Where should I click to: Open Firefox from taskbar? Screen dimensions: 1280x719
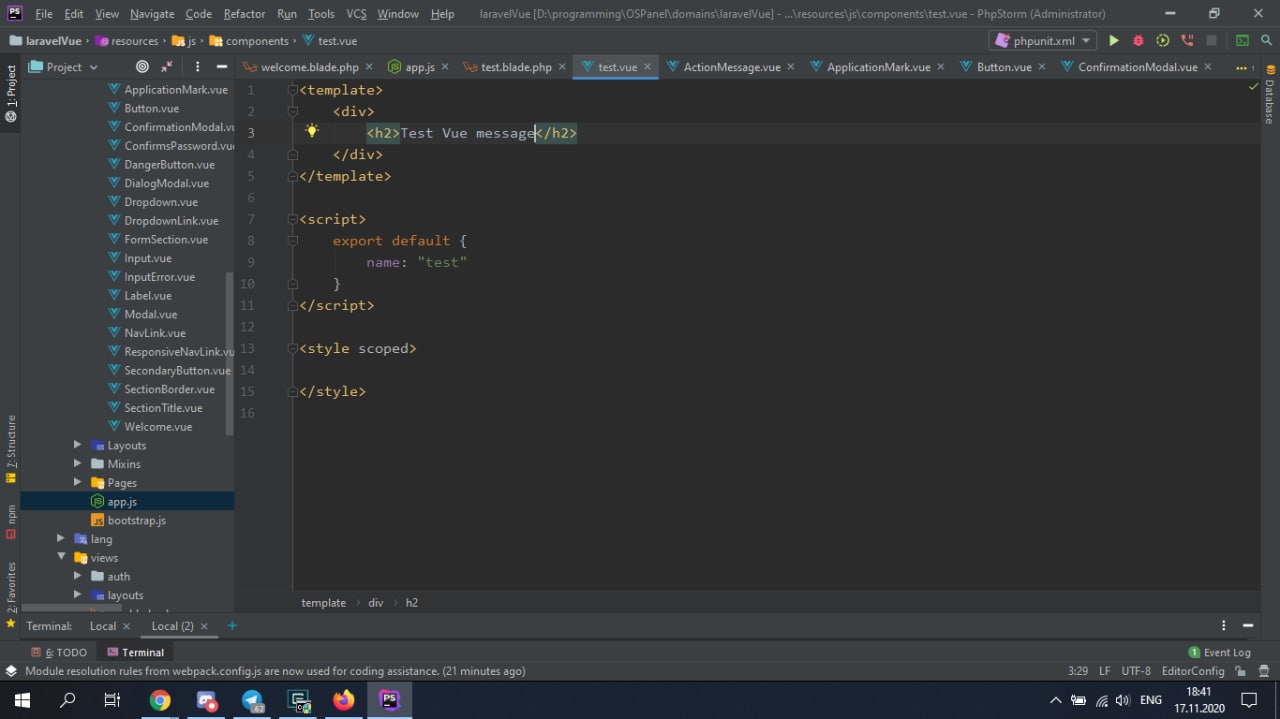344,700
